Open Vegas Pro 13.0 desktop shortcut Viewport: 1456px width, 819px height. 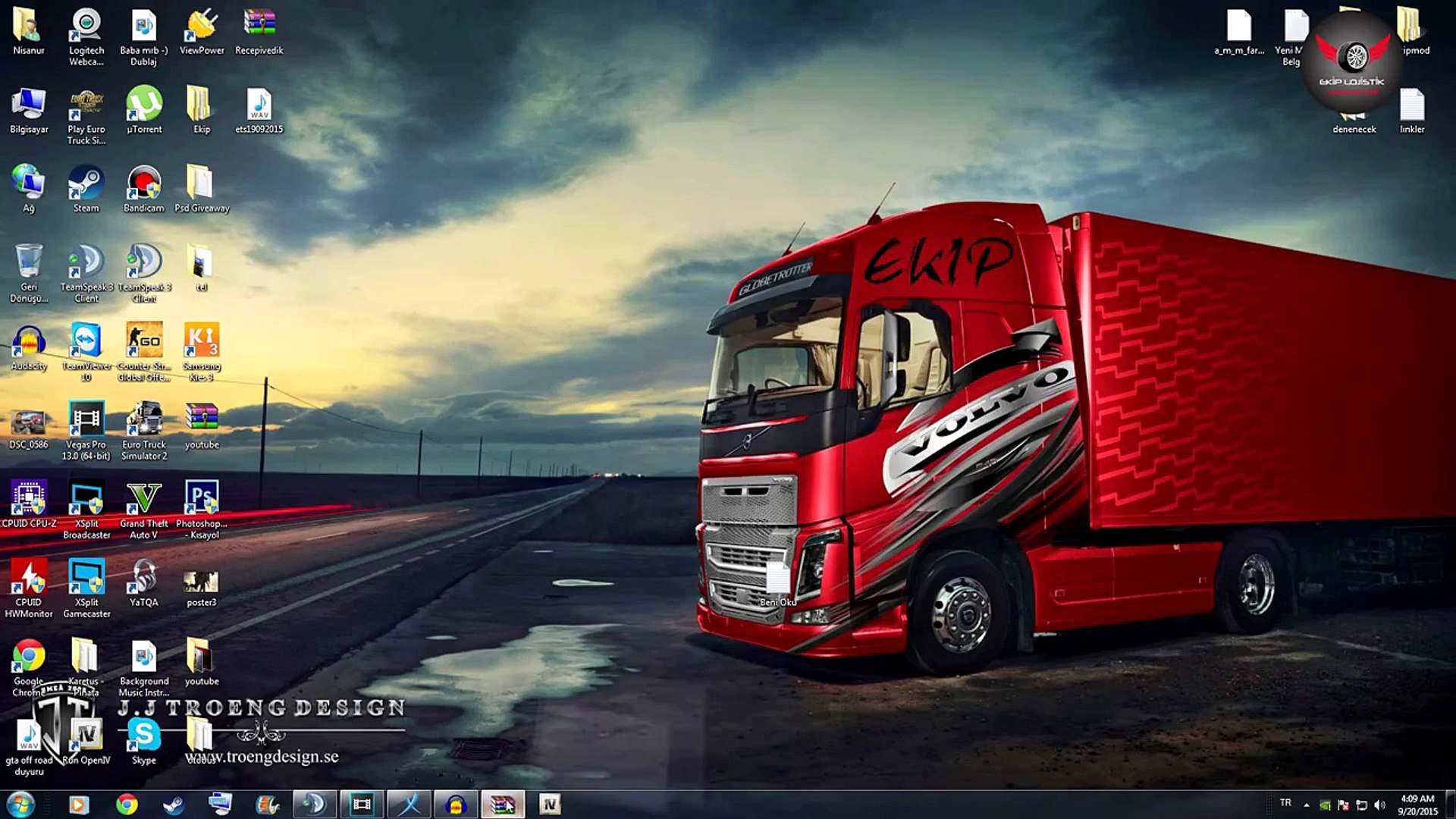pos(86,431)
